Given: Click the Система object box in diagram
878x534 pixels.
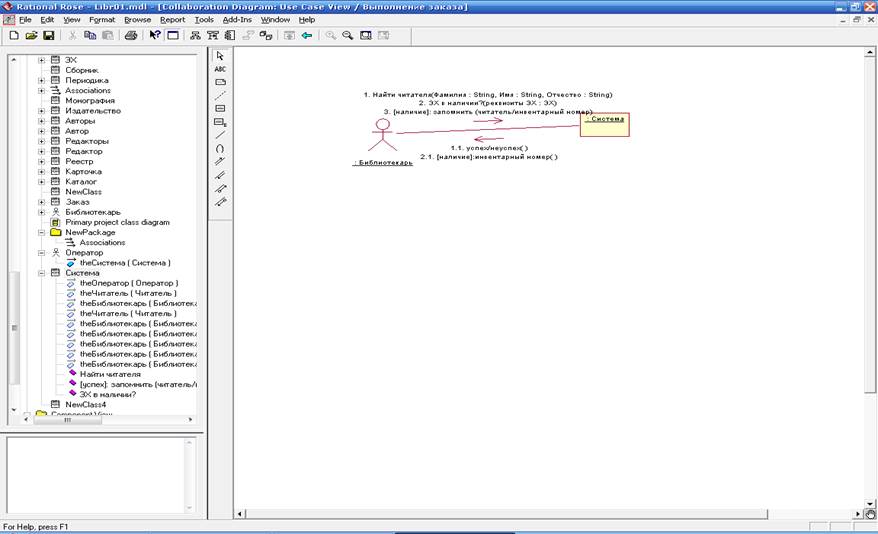Looking at the screenshot, I should pyautogui.click(x=605, y=123).
